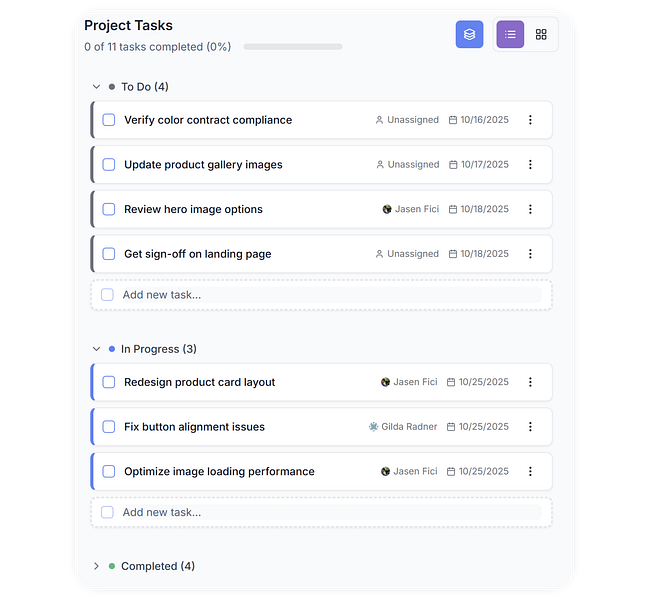Switch to list view icon
This screenshot has height=600, width=648.
coord(510,34)
